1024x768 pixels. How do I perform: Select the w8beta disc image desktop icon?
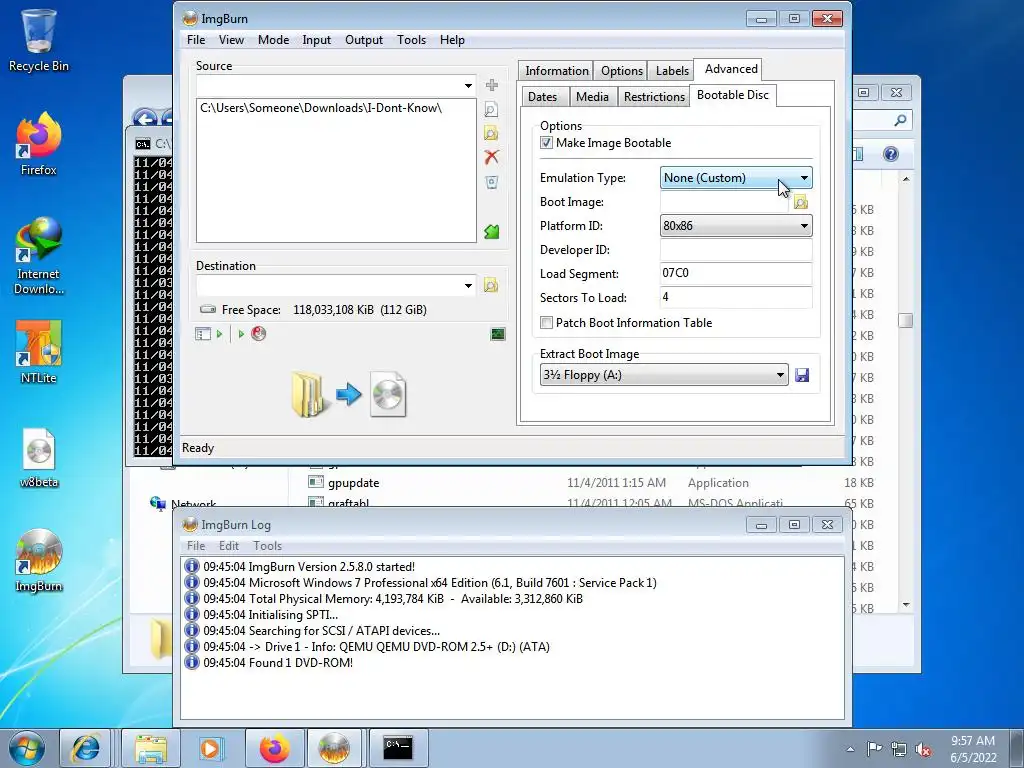click(39, 458)
